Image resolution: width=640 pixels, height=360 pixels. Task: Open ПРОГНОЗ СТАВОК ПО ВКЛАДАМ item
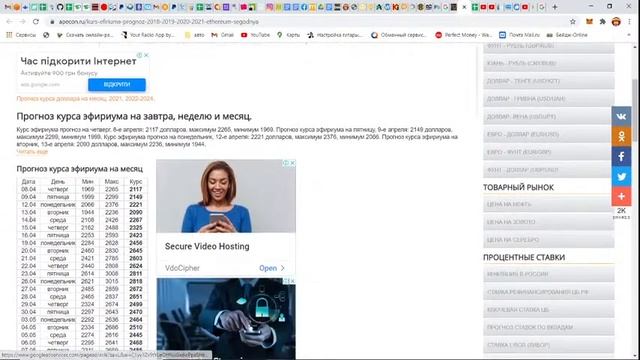coord(549,327)
